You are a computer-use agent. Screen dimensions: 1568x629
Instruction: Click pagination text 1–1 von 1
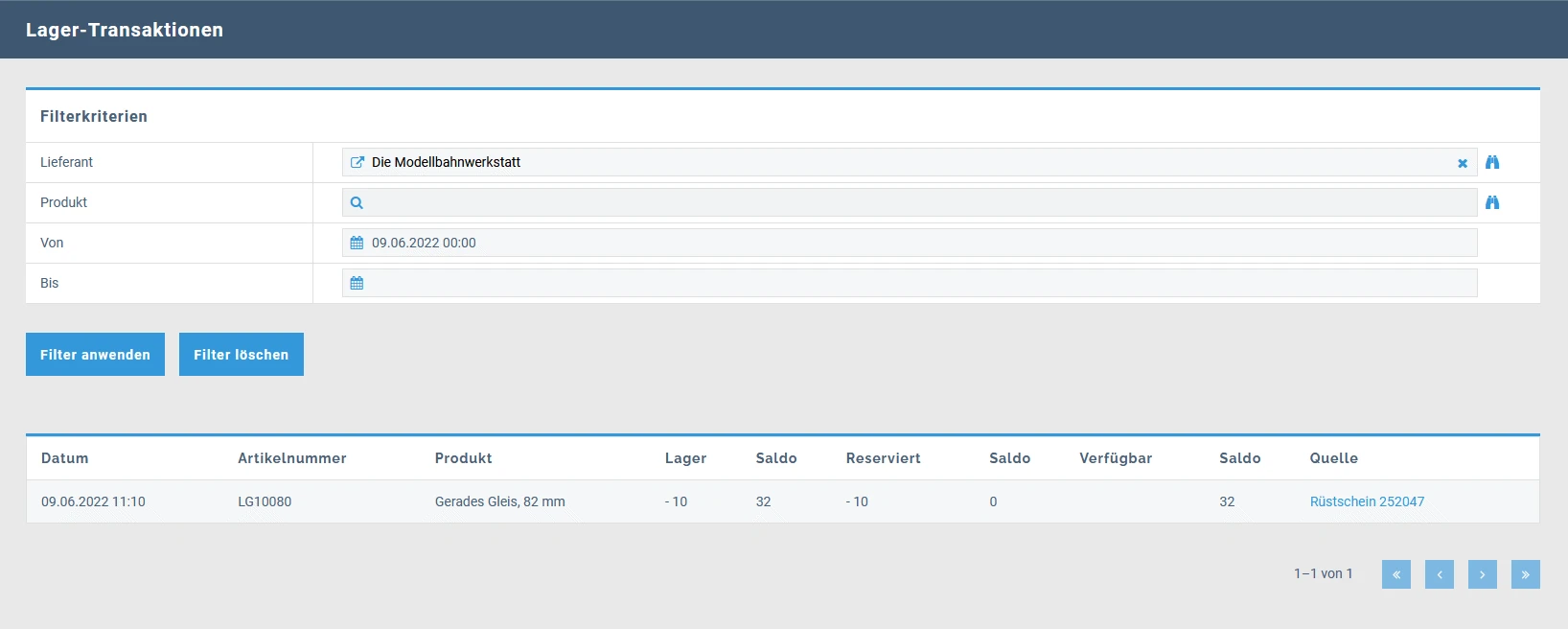pos(1324,573)
